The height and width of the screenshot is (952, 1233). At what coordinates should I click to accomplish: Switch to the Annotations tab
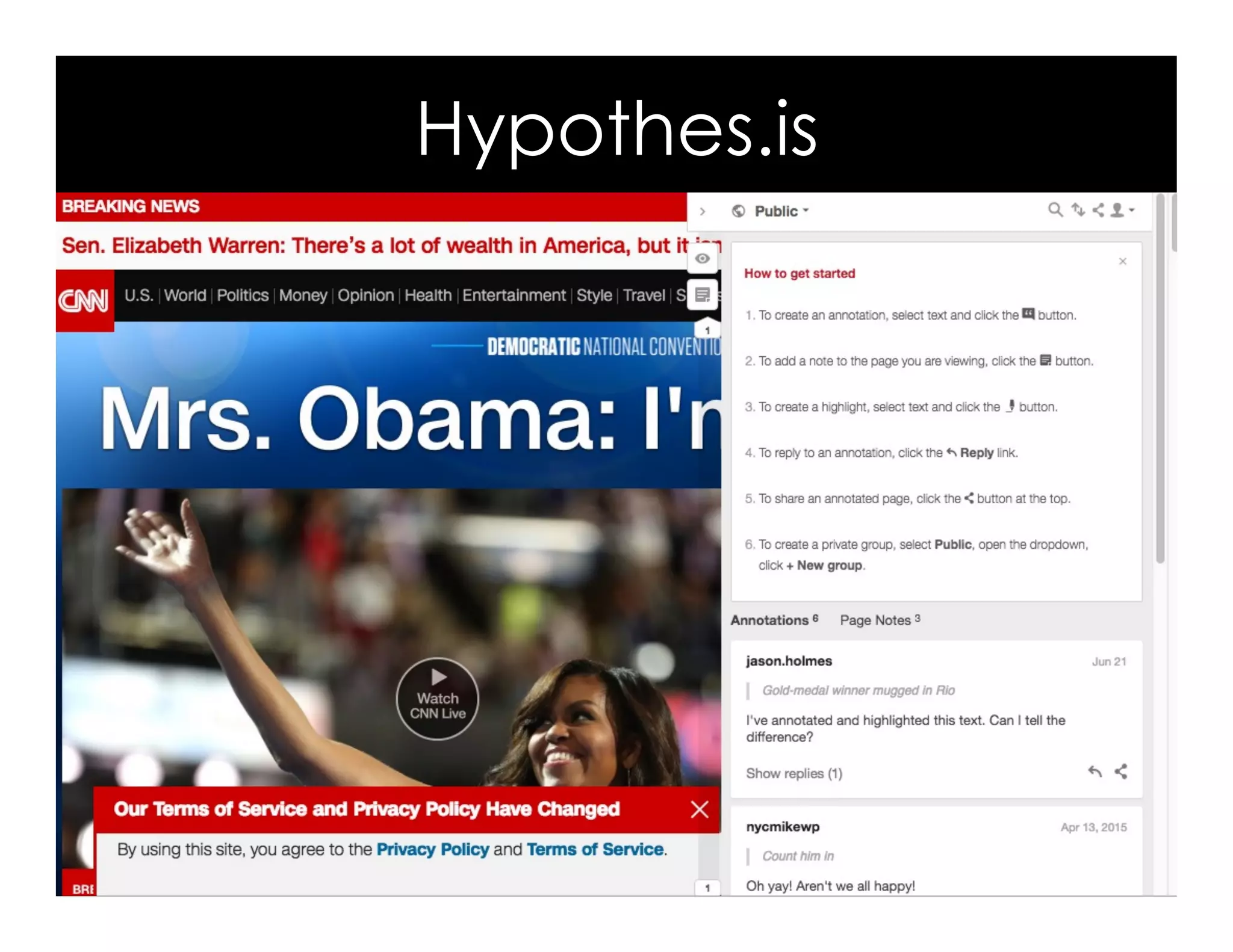pos(774,620)
